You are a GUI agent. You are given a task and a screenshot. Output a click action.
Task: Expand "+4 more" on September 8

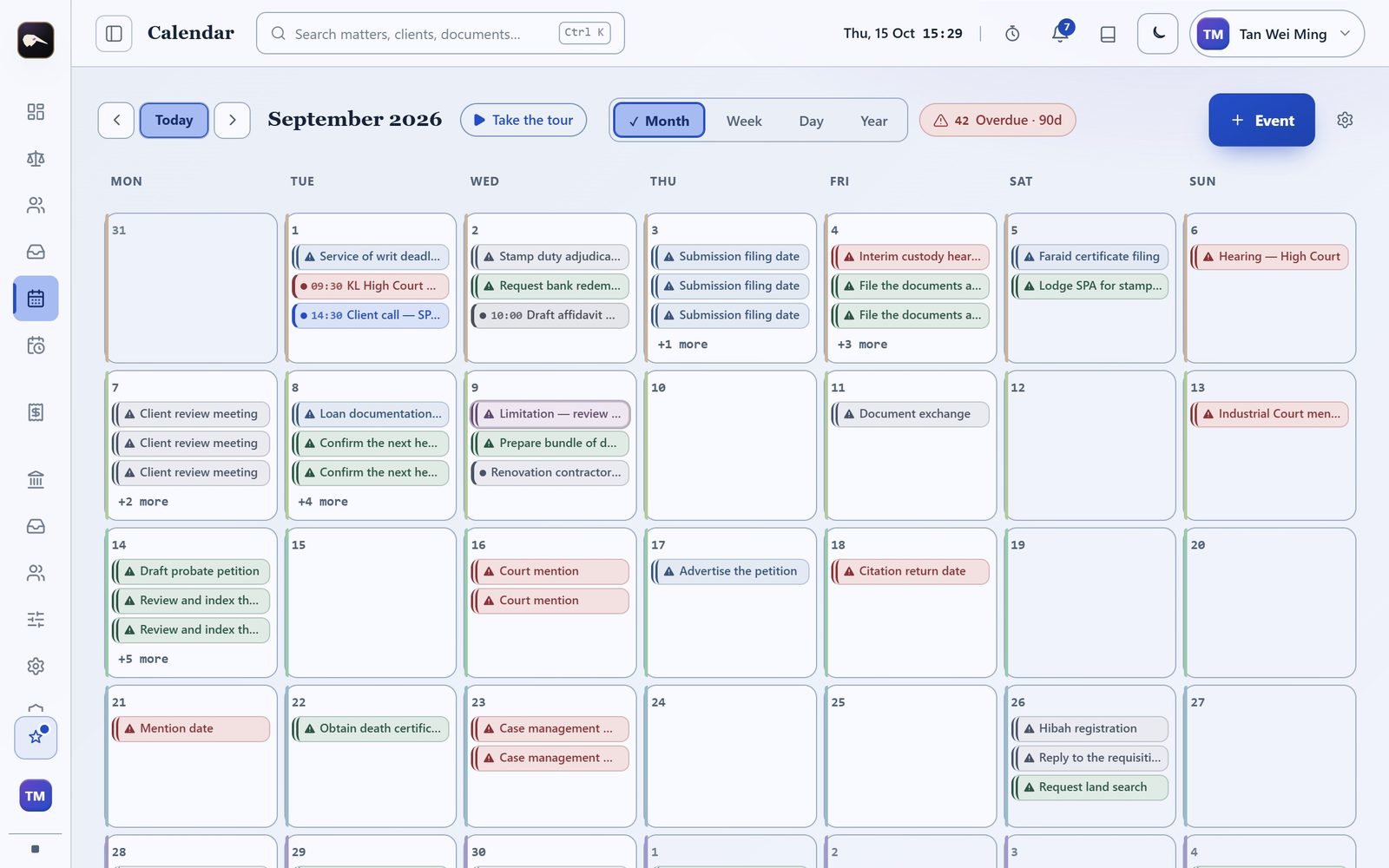323,502
